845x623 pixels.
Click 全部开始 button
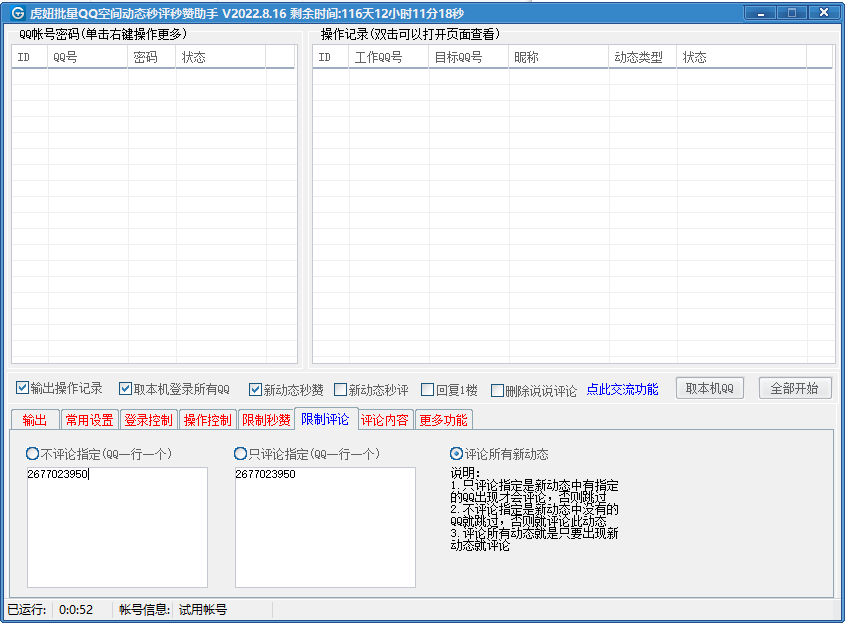click(x=795, y=388)
